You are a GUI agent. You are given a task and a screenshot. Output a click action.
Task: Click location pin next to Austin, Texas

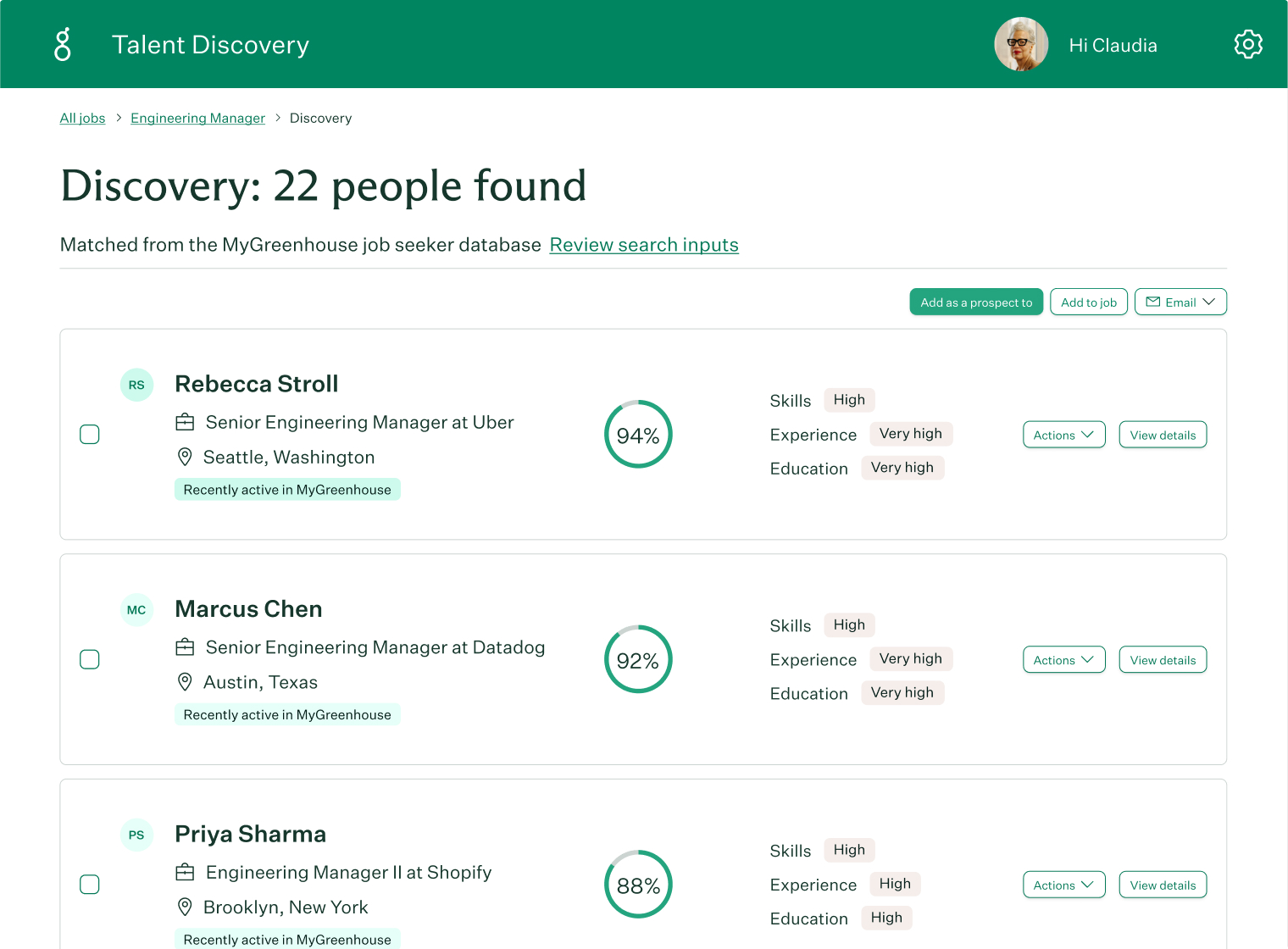[185, 682]
